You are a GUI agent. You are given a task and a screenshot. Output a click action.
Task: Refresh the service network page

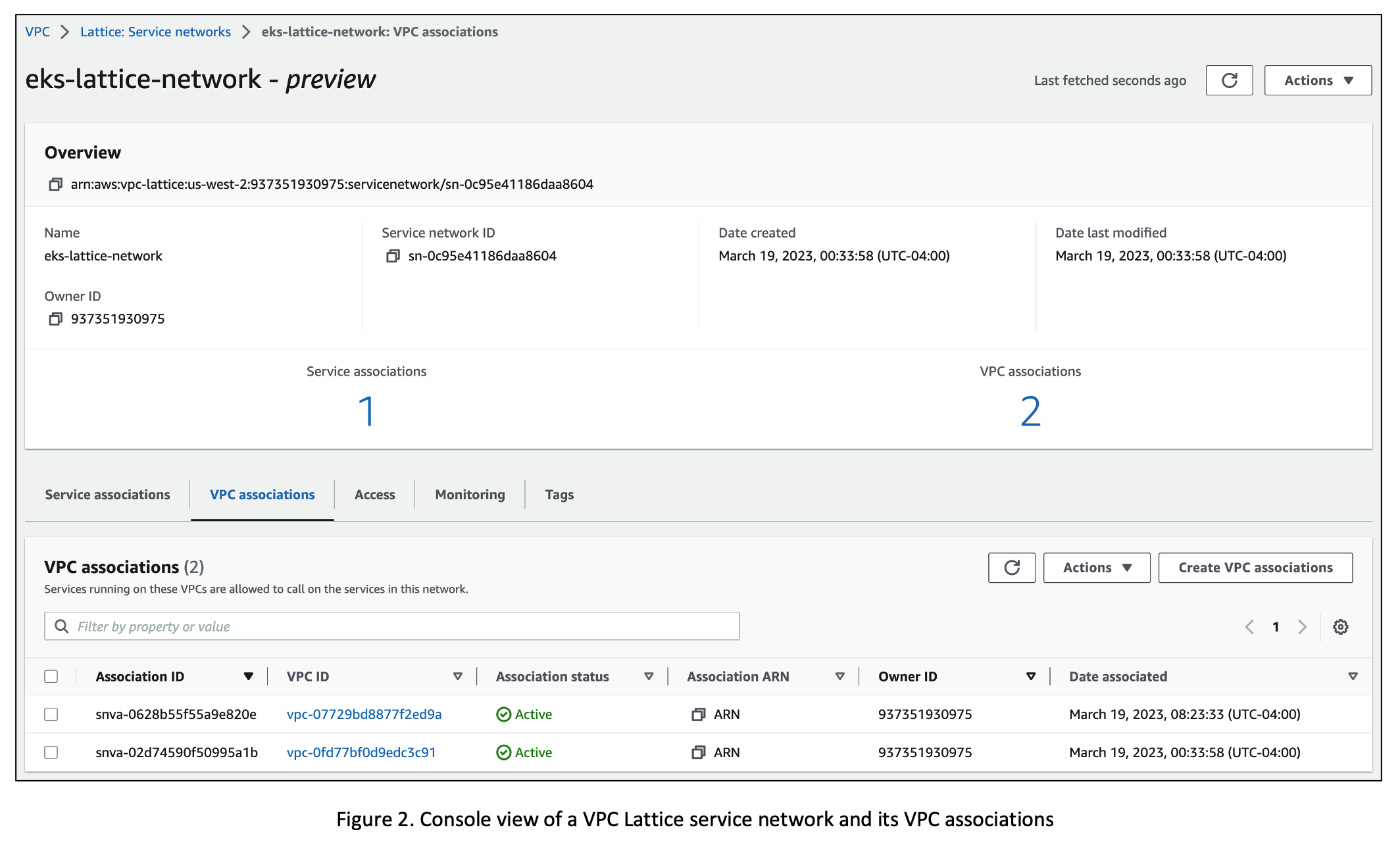(1229, 80)
